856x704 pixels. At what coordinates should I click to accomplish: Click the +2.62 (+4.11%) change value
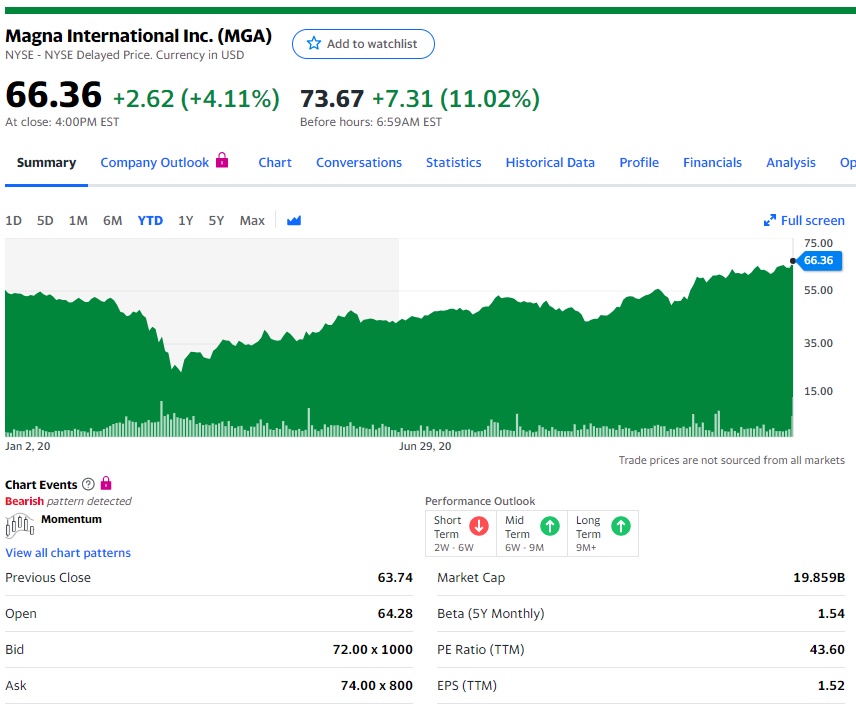(x=196, y=99)
